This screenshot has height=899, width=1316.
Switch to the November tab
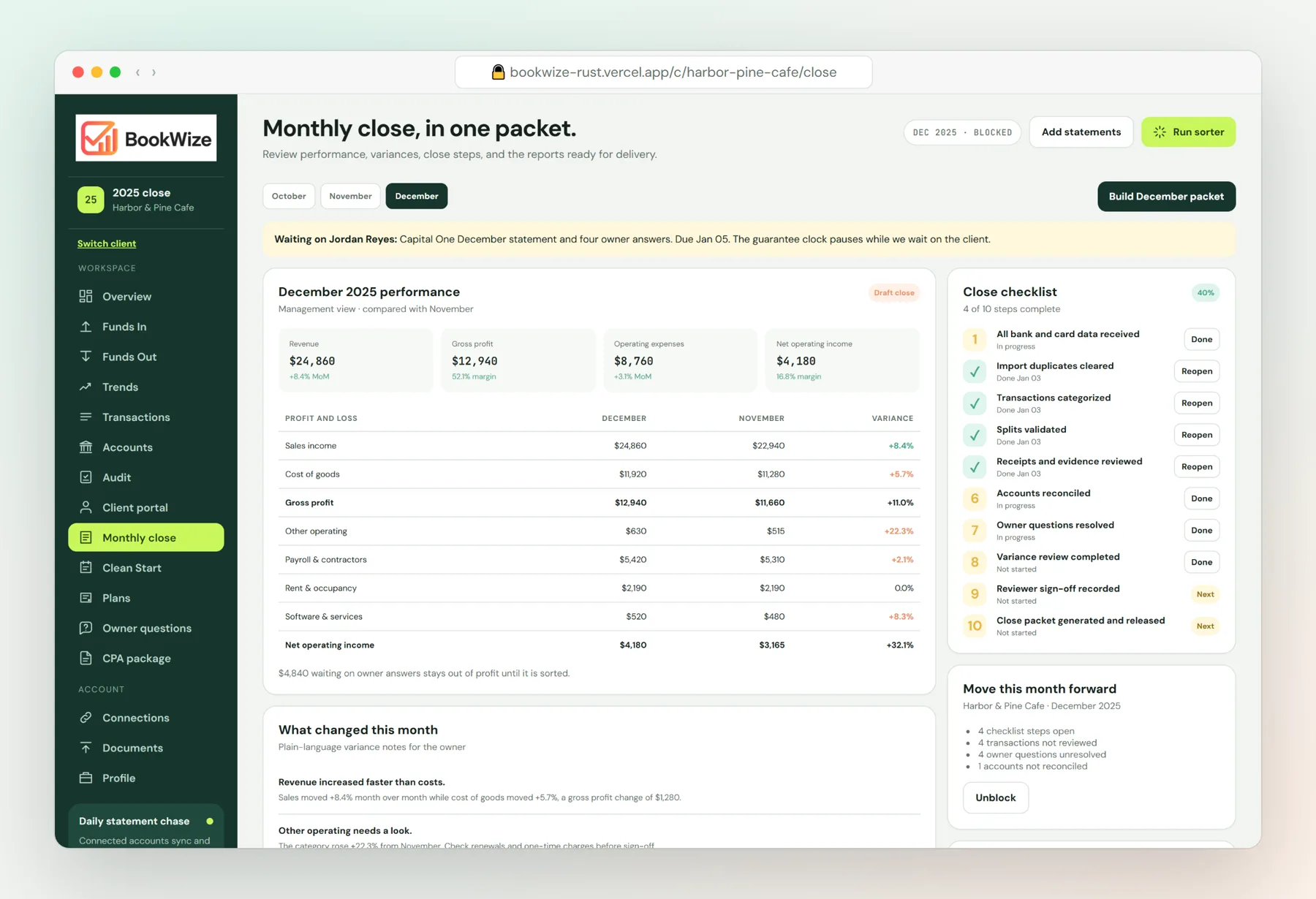350,196
